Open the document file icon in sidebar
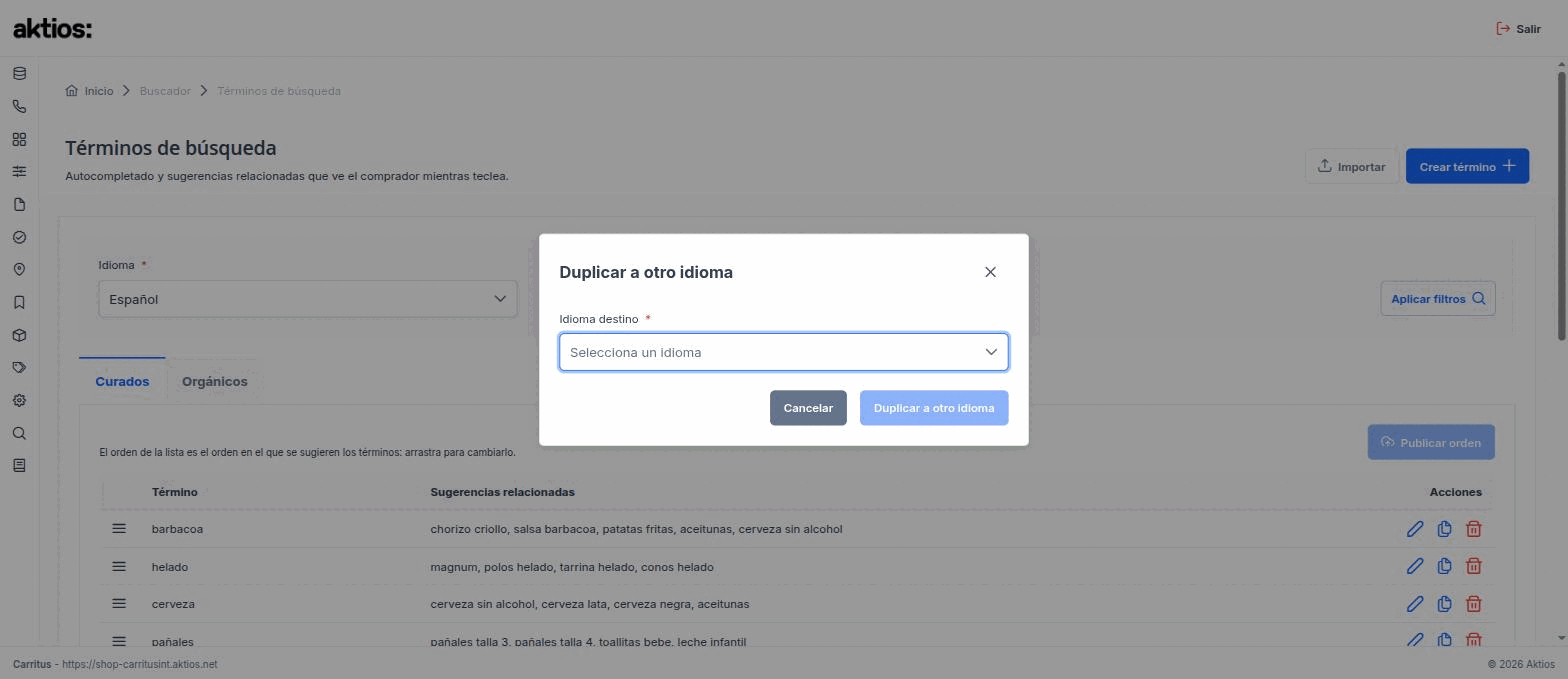The image size is (1568, 679). pyautogui.click(x=19, y=205)
